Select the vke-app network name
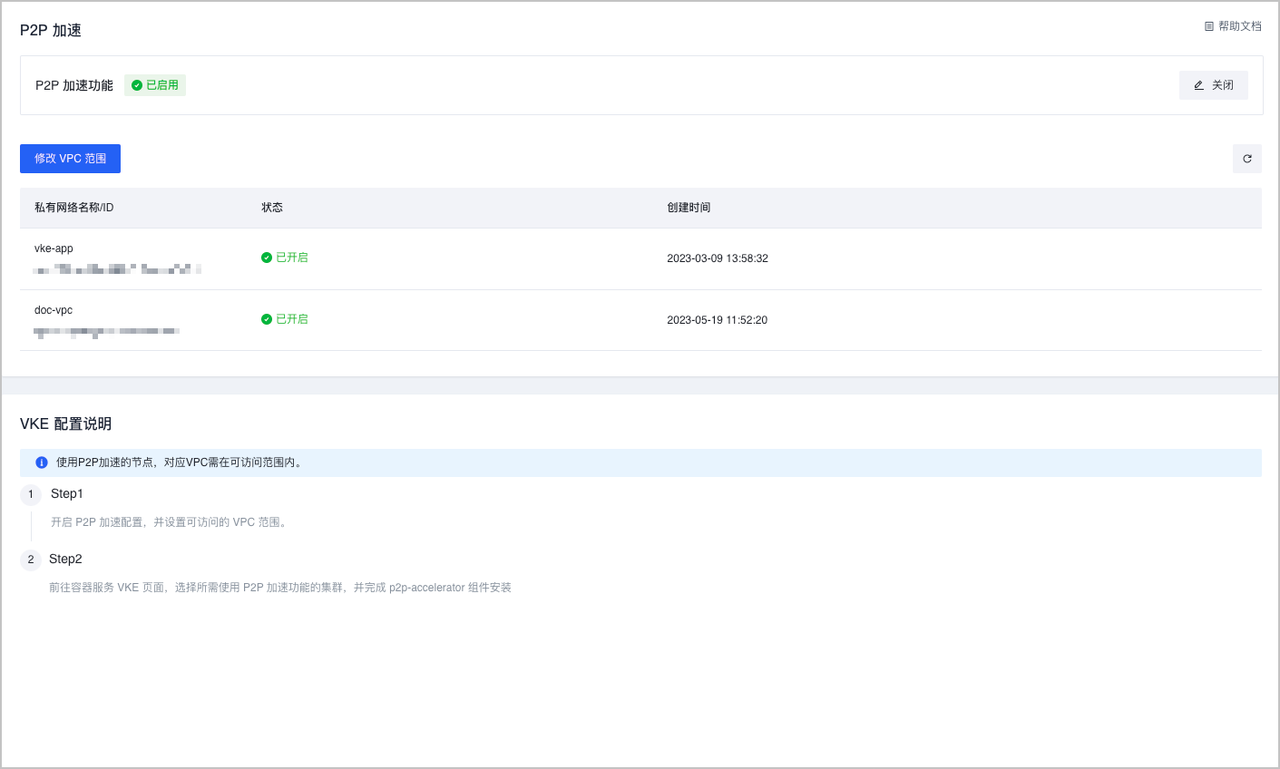 click(54, 248)
